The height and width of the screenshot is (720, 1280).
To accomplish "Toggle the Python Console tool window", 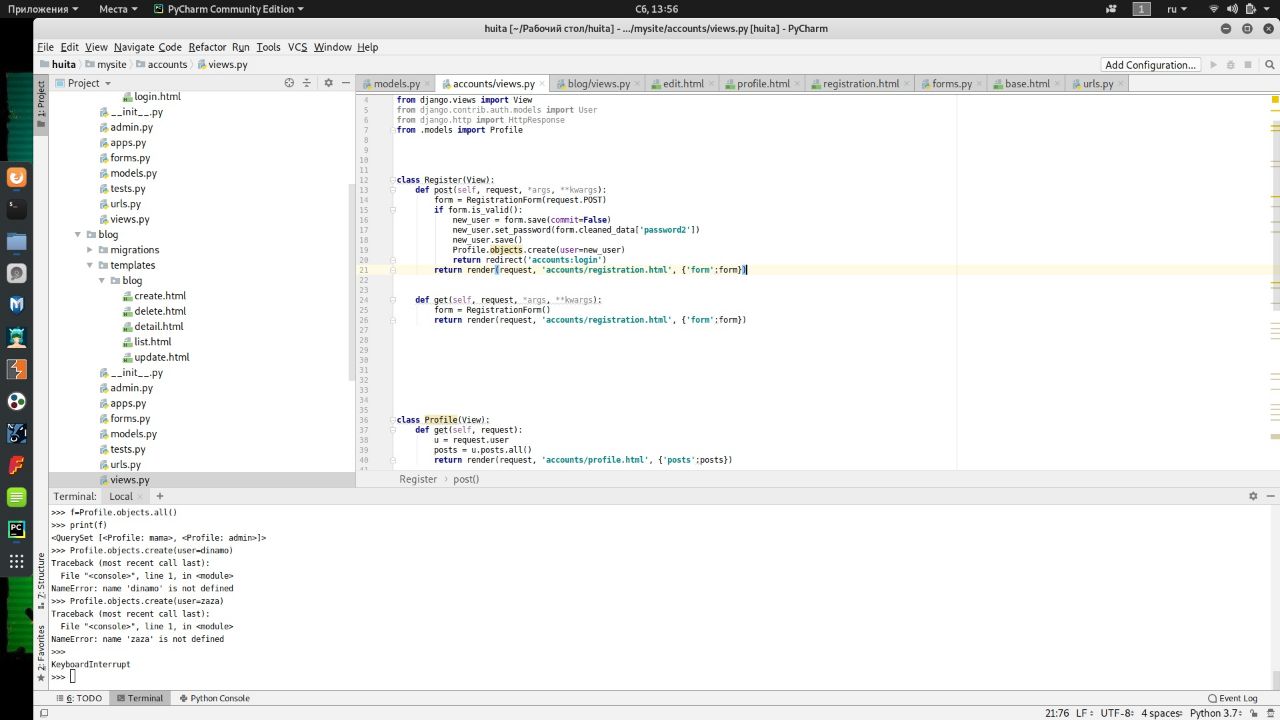I will (214, 698).
